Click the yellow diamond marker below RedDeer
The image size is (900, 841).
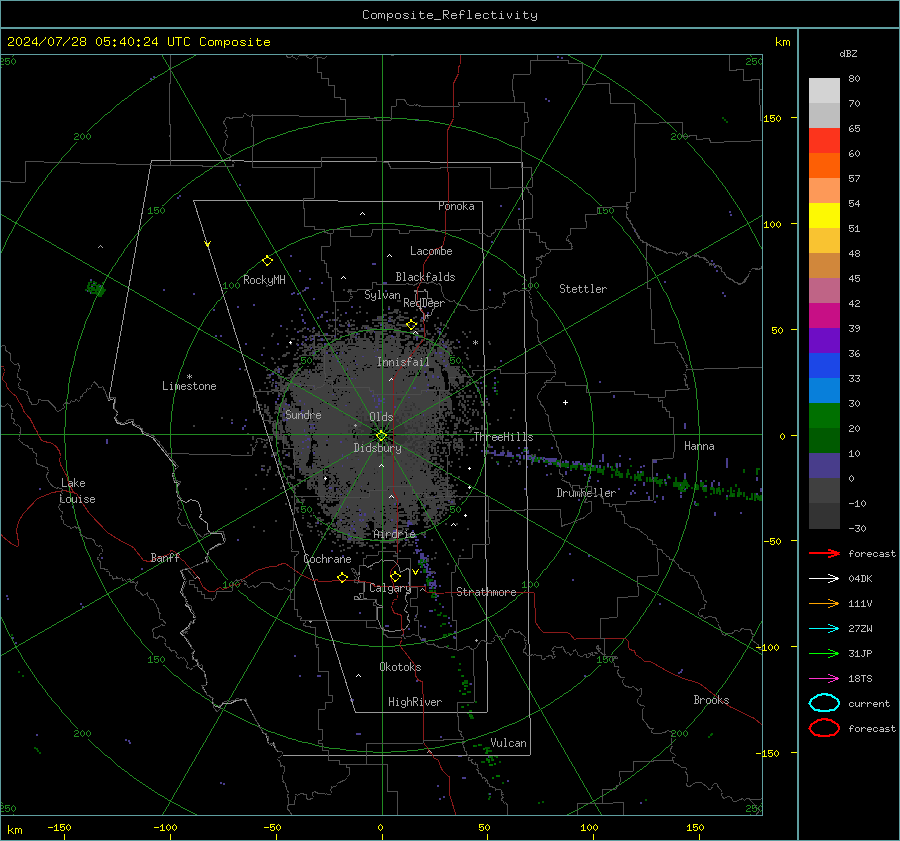412,325
